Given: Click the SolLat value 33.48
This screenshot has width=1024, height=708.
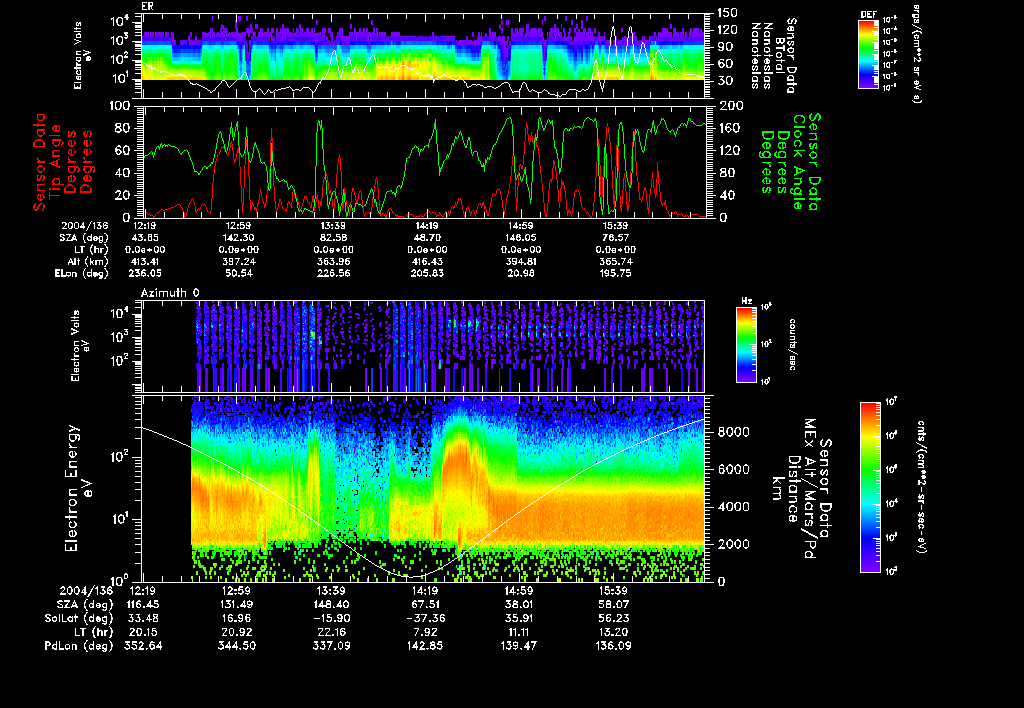Looking at the screenshot, I should tap(143, 618).
